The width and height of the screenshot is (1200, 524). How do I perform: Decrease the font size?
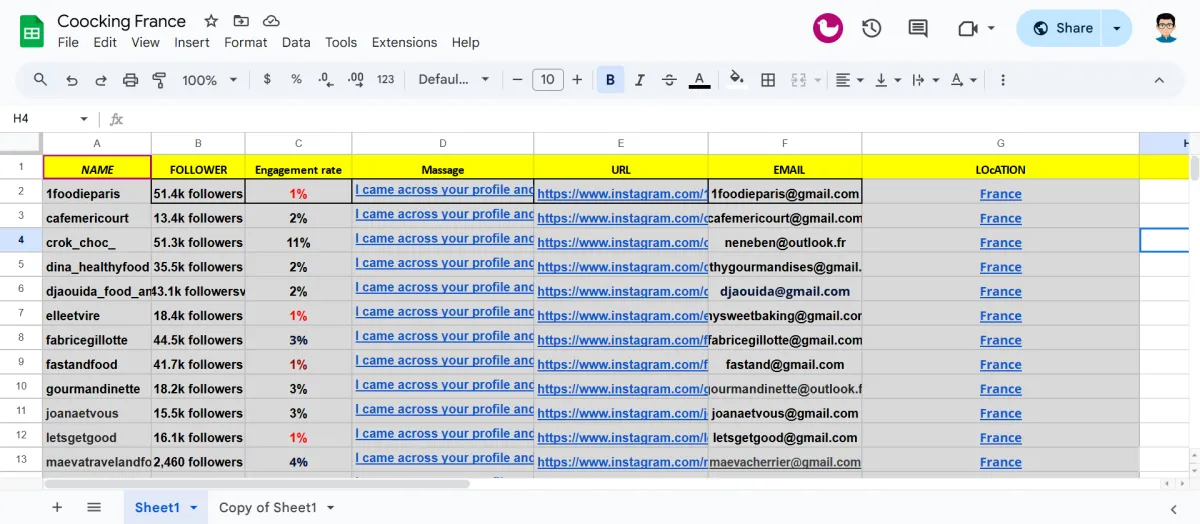click(x=517, y=80)
